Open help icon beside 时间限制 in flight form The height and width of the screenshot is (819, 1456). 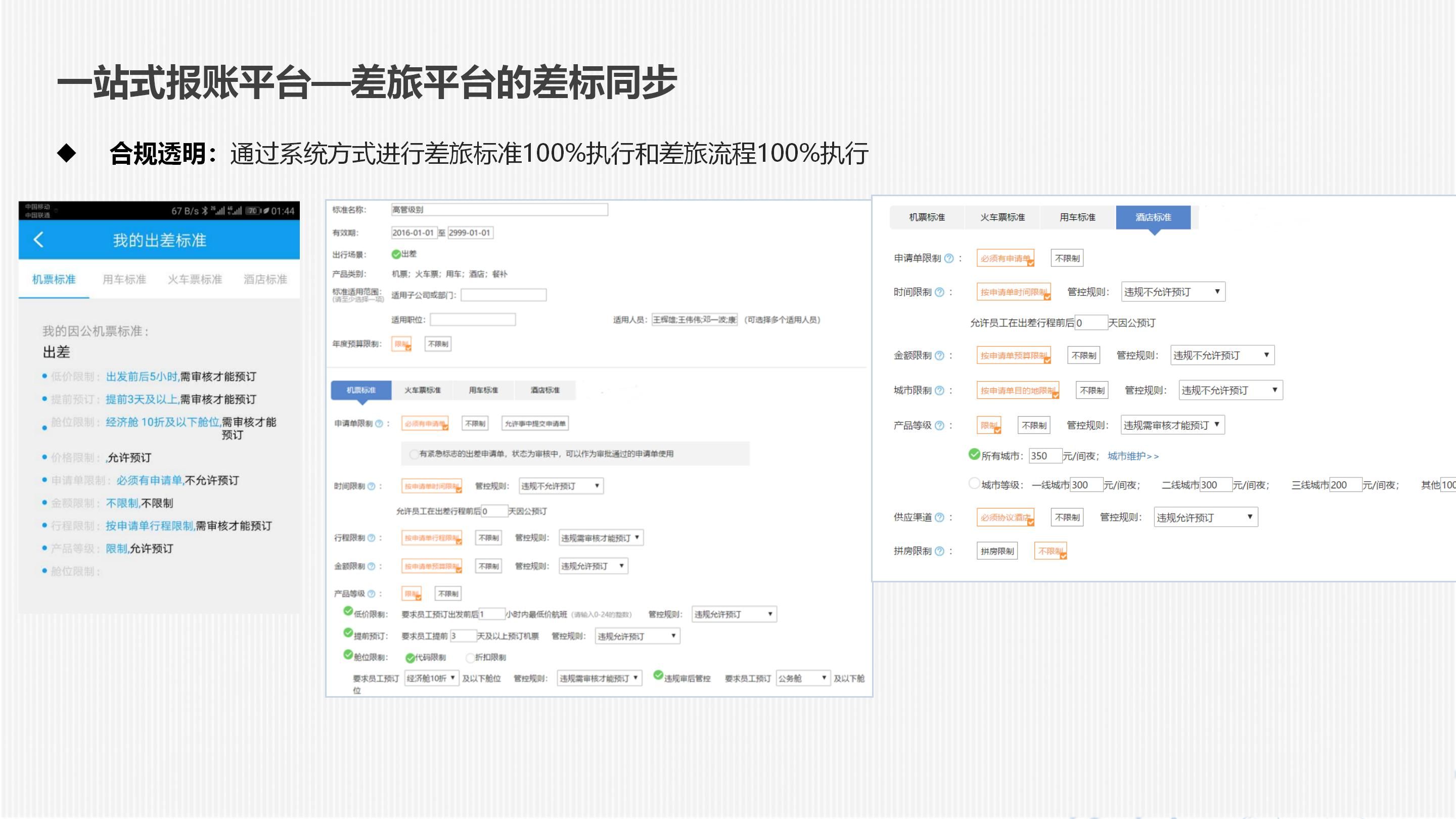372,486
